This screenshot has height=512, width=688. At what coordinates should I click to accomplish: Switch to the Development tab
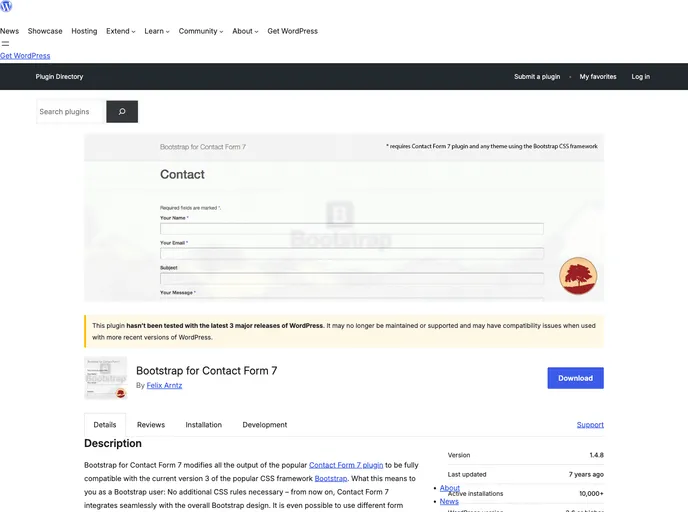(265, 425)
